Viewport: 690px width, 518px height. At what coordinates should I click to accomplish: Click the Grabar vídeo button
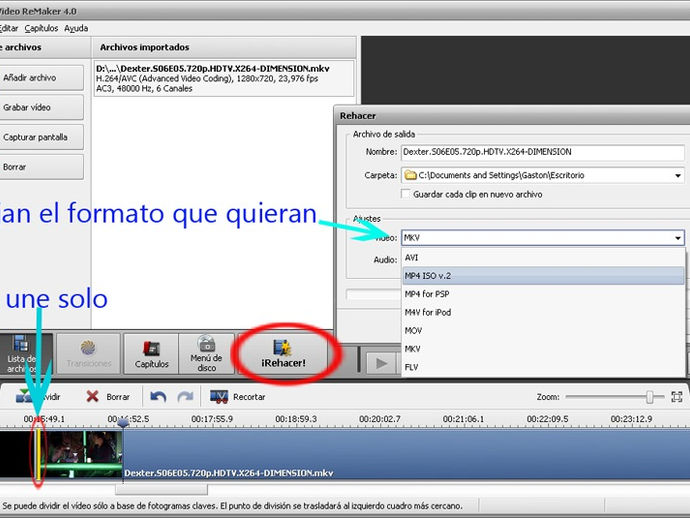41,107
